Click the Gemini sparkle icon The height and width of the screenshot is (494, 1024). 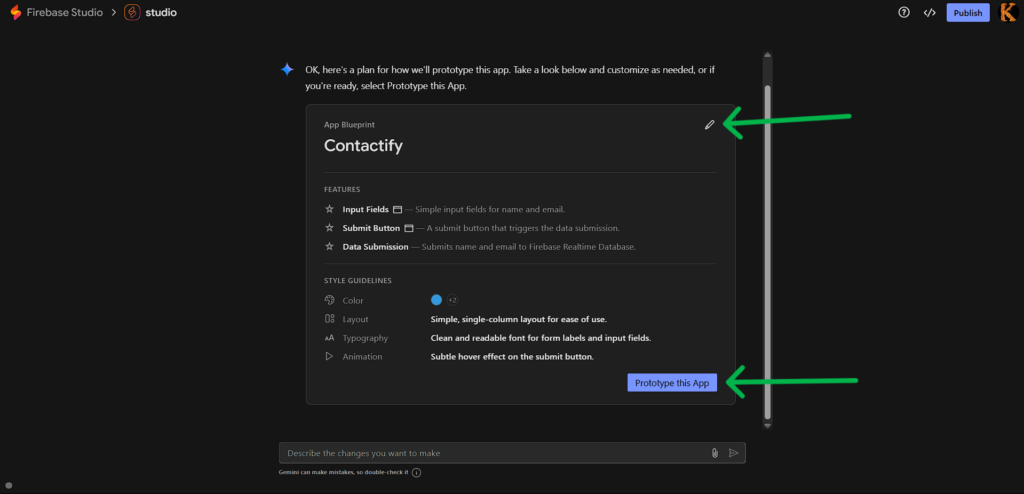point(287,69)
